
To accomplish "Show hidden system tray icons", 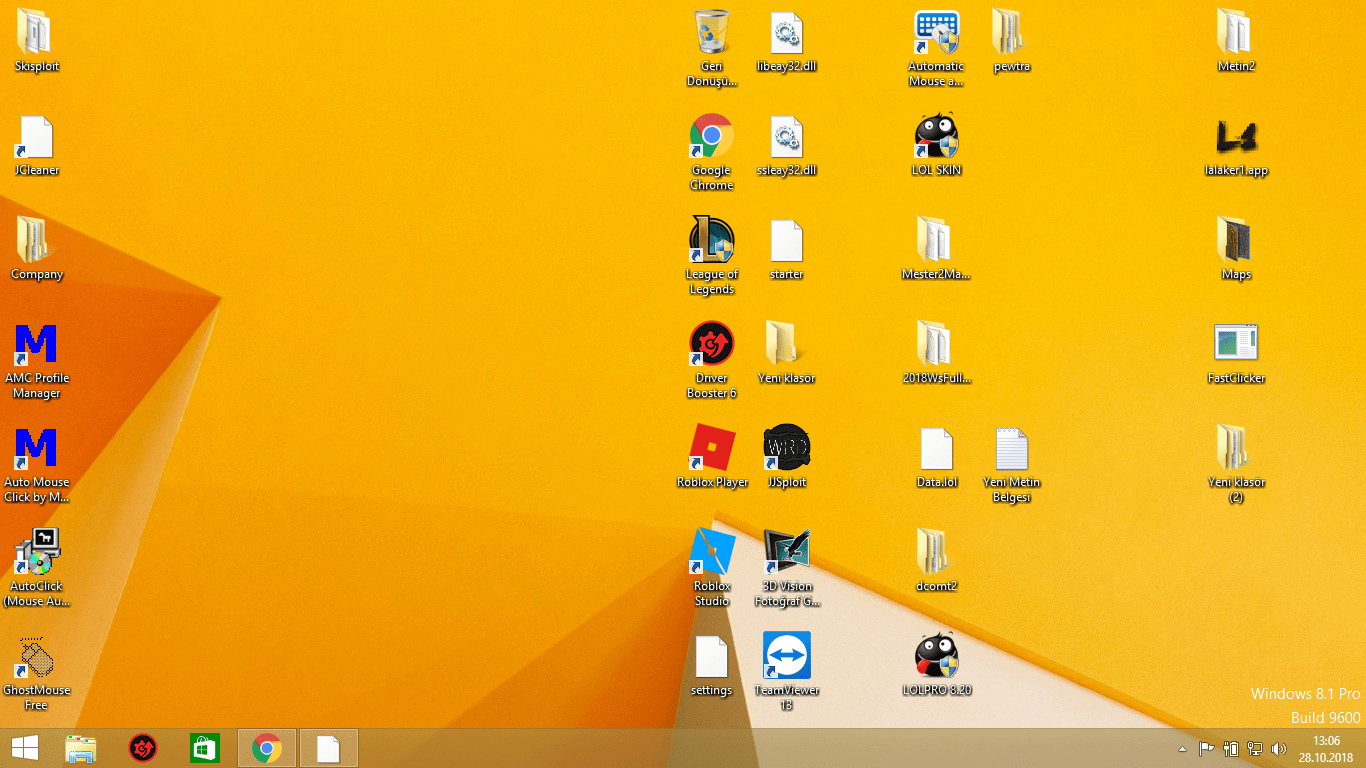I will click(x=1182, y=749).
